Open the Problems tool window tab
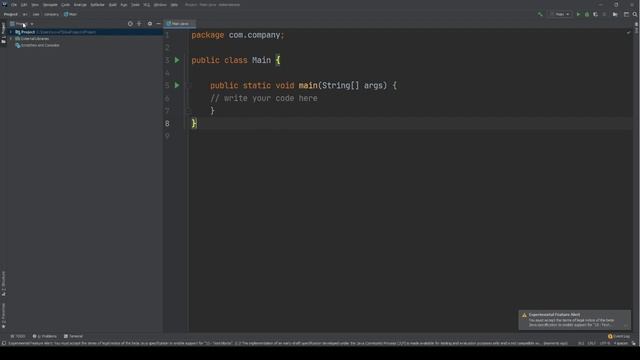This screenshot has height=360, width=640. pyautogui.click(x=44, y=336)
